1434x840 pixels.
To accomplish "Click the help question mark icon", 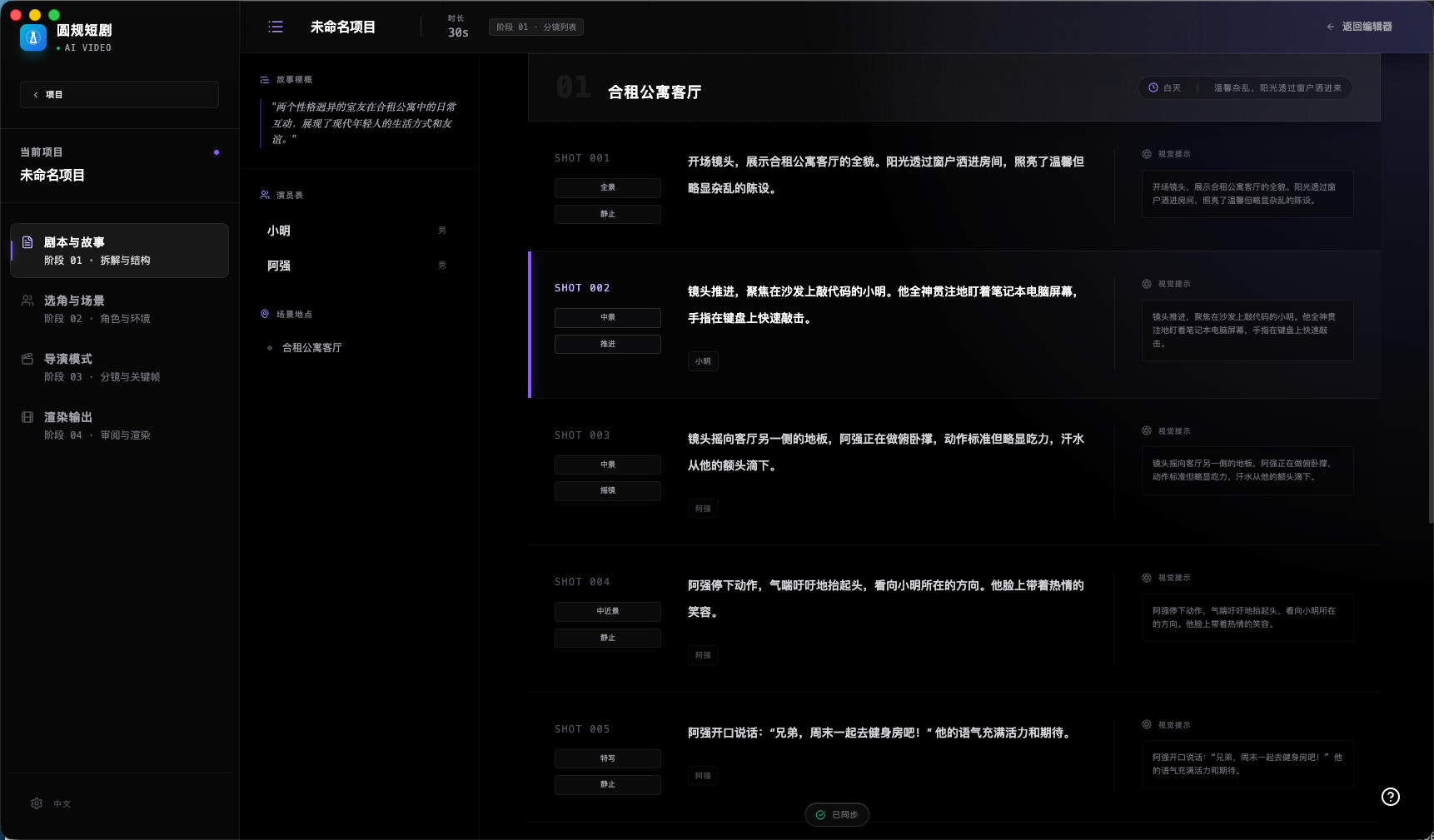I will coord(1390,797).
